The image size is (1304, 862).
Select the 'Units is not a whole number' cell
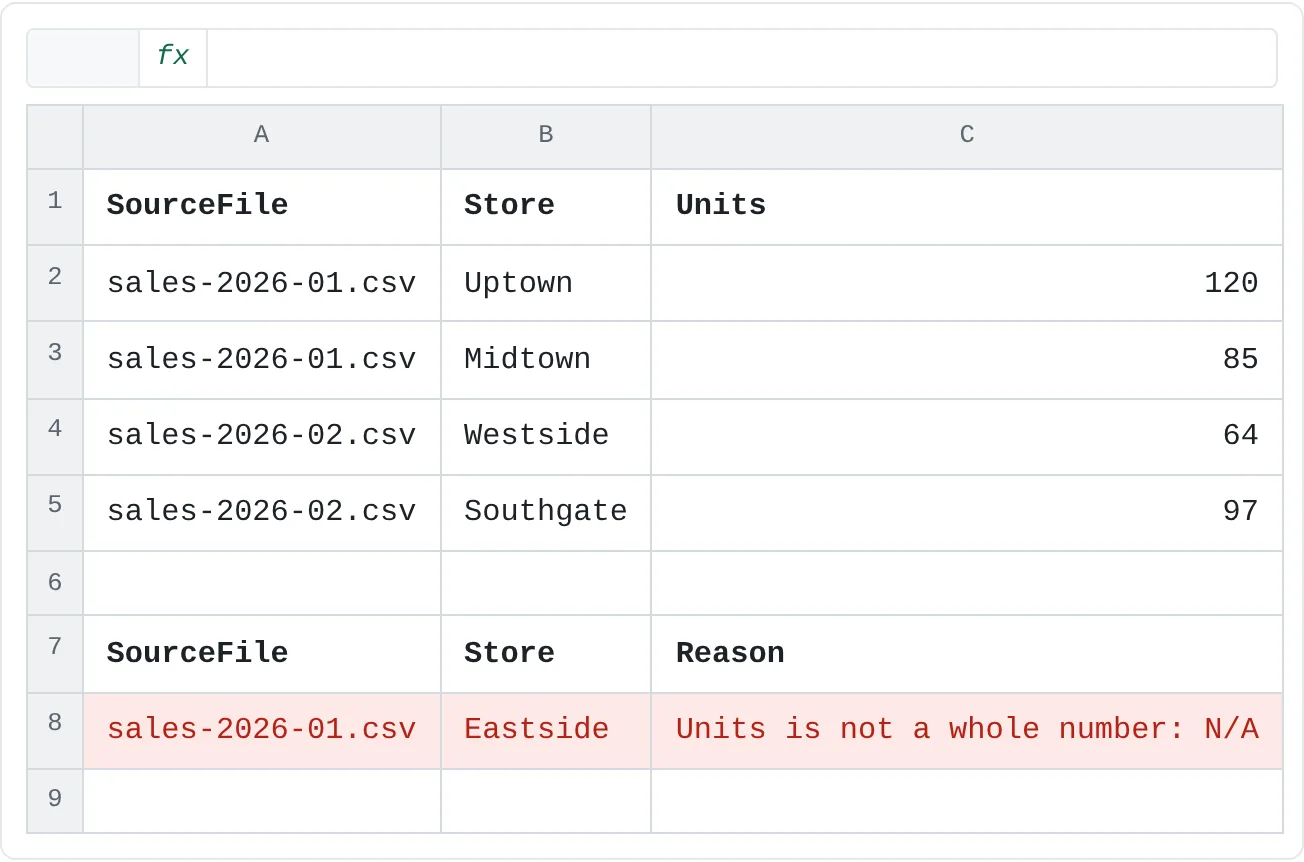967,731
